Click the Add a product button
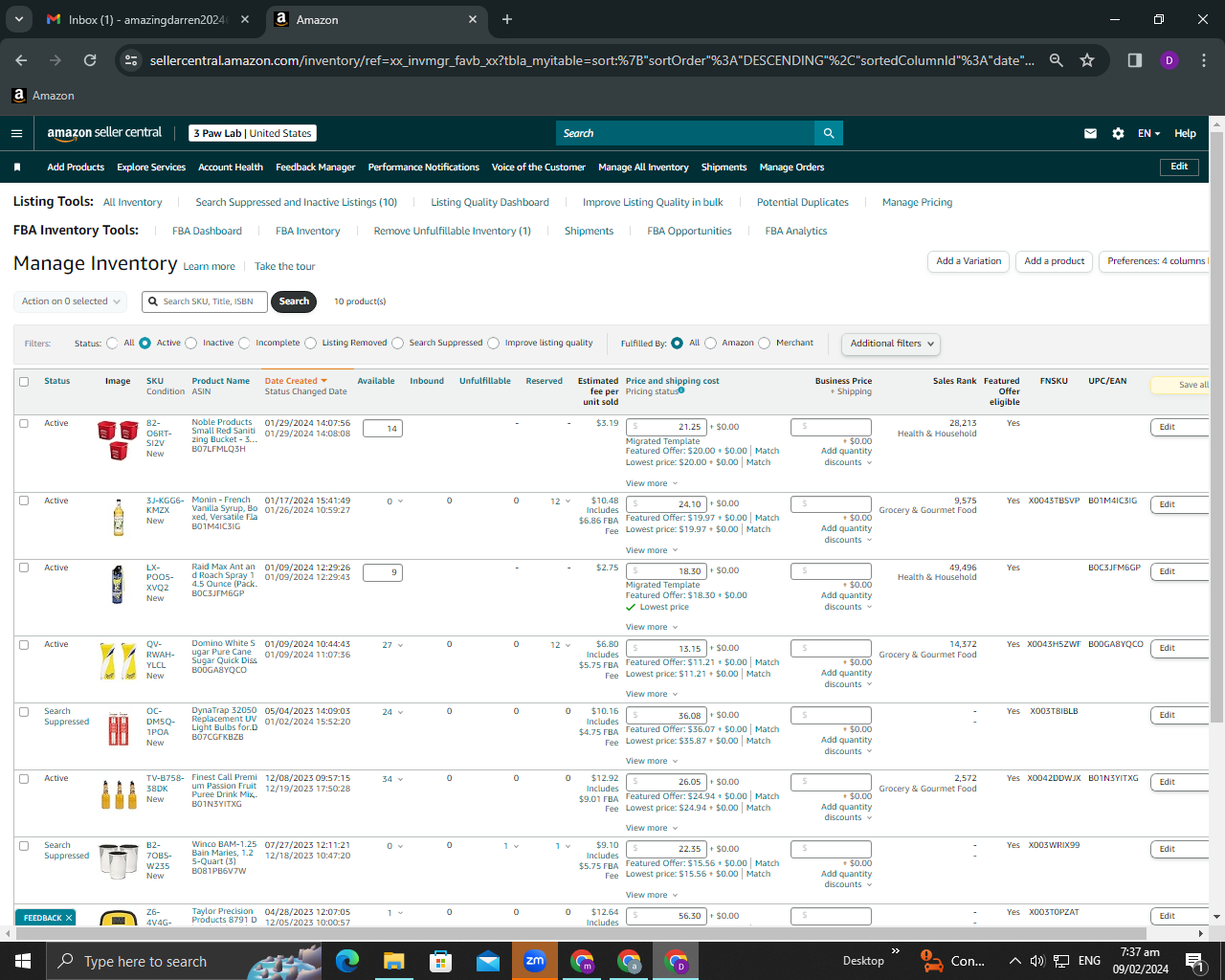Viewport: 1225px width, 980px height. 1054,261
